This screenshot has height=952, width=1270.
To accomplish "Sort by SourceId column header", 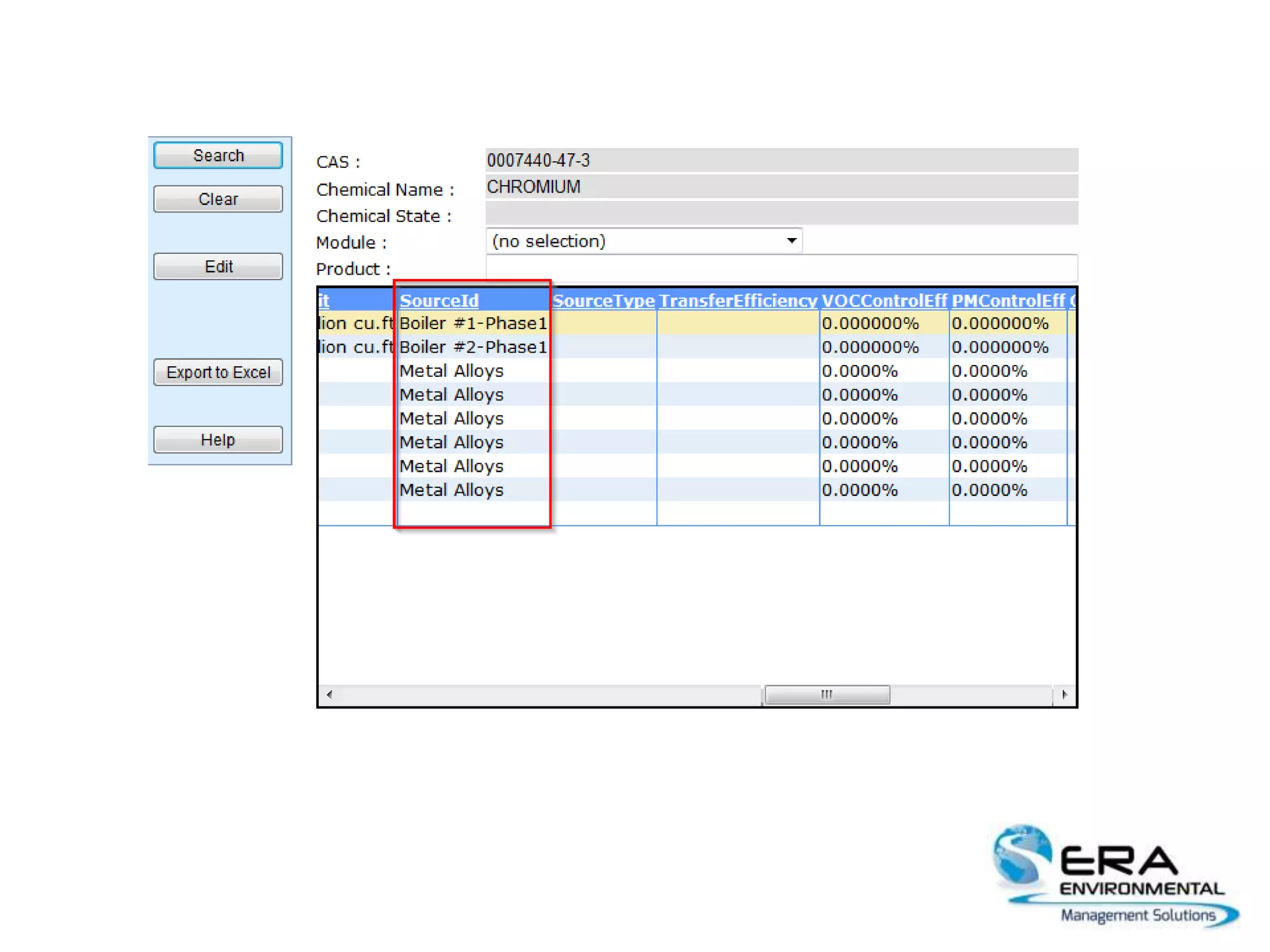I will 439,301.
